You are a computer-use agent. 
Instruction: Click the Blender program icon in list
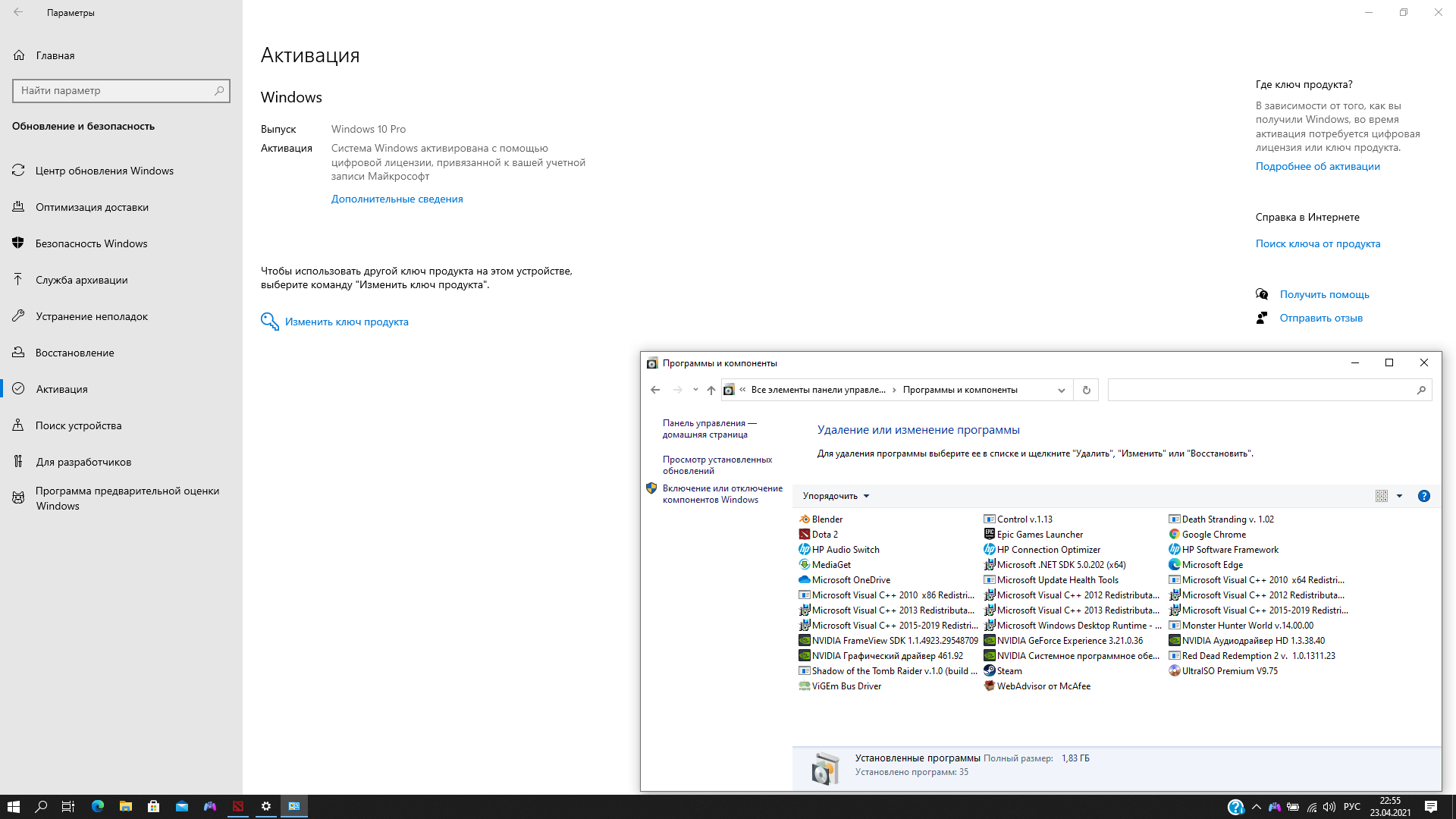(805, 519)
